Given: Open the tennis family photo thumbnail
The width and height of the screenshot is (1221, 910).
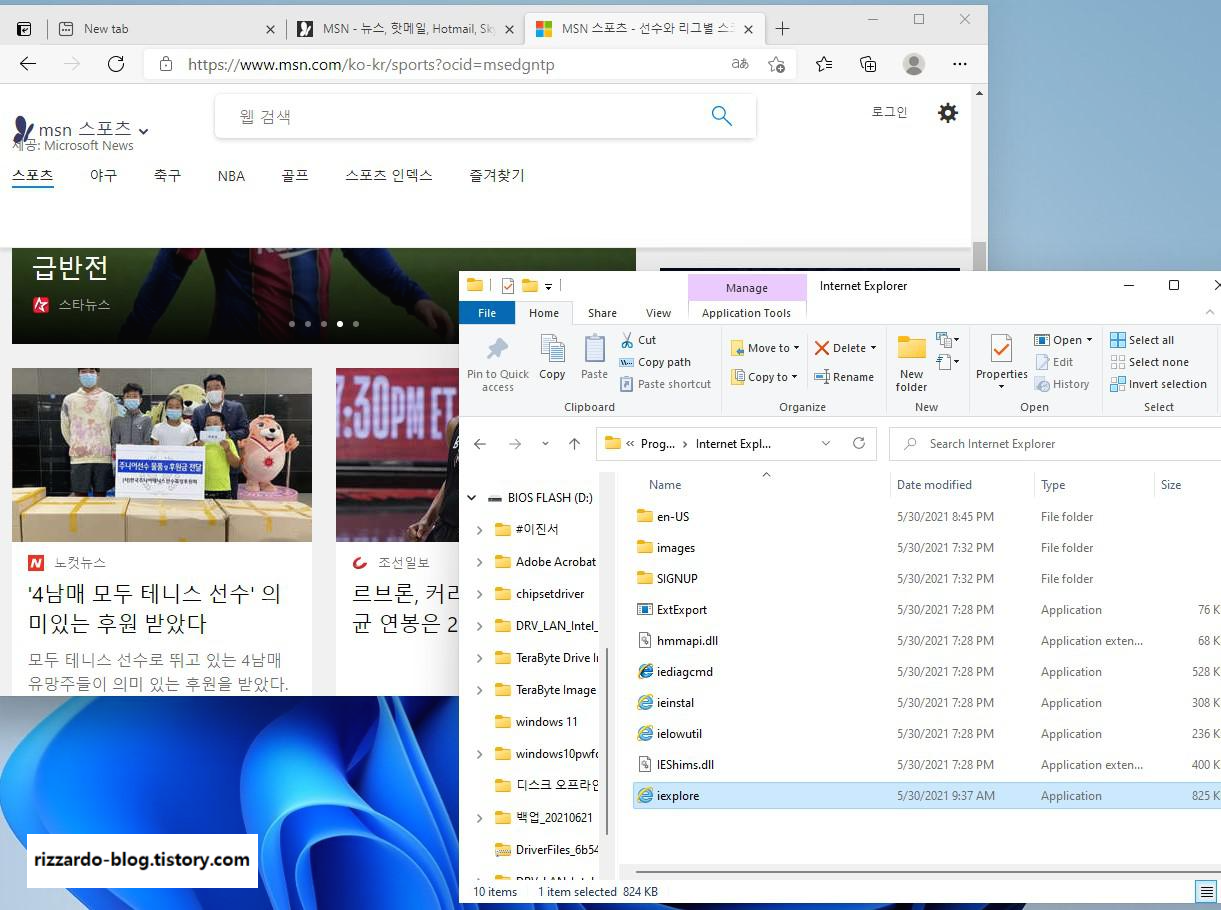Looking at the screenshot, I should [162, 455].
